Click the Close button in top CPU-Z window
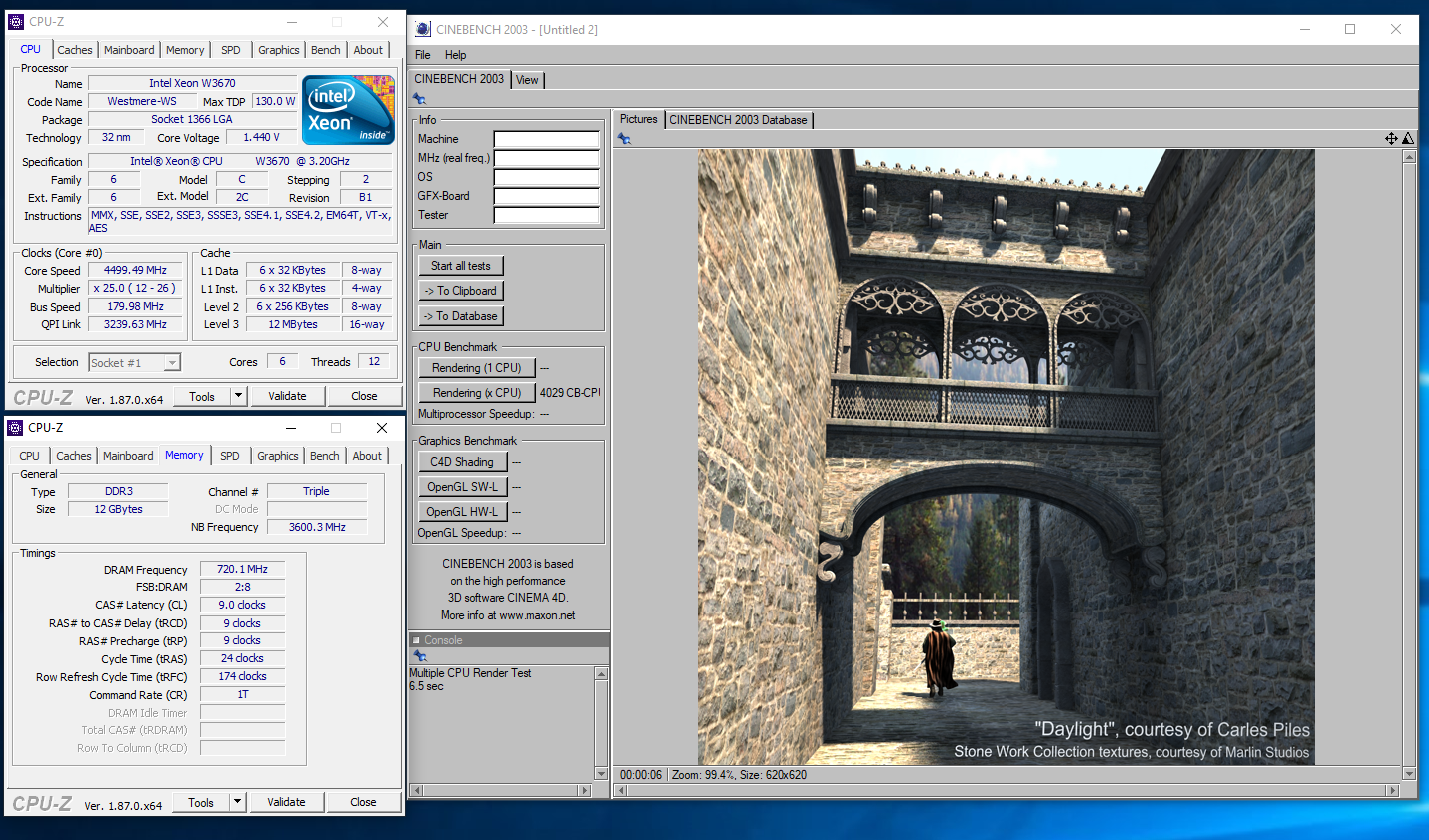Image resolution: width=1429 pixels, height=840 pixels. pyautogui.click(x=364, y=396)
